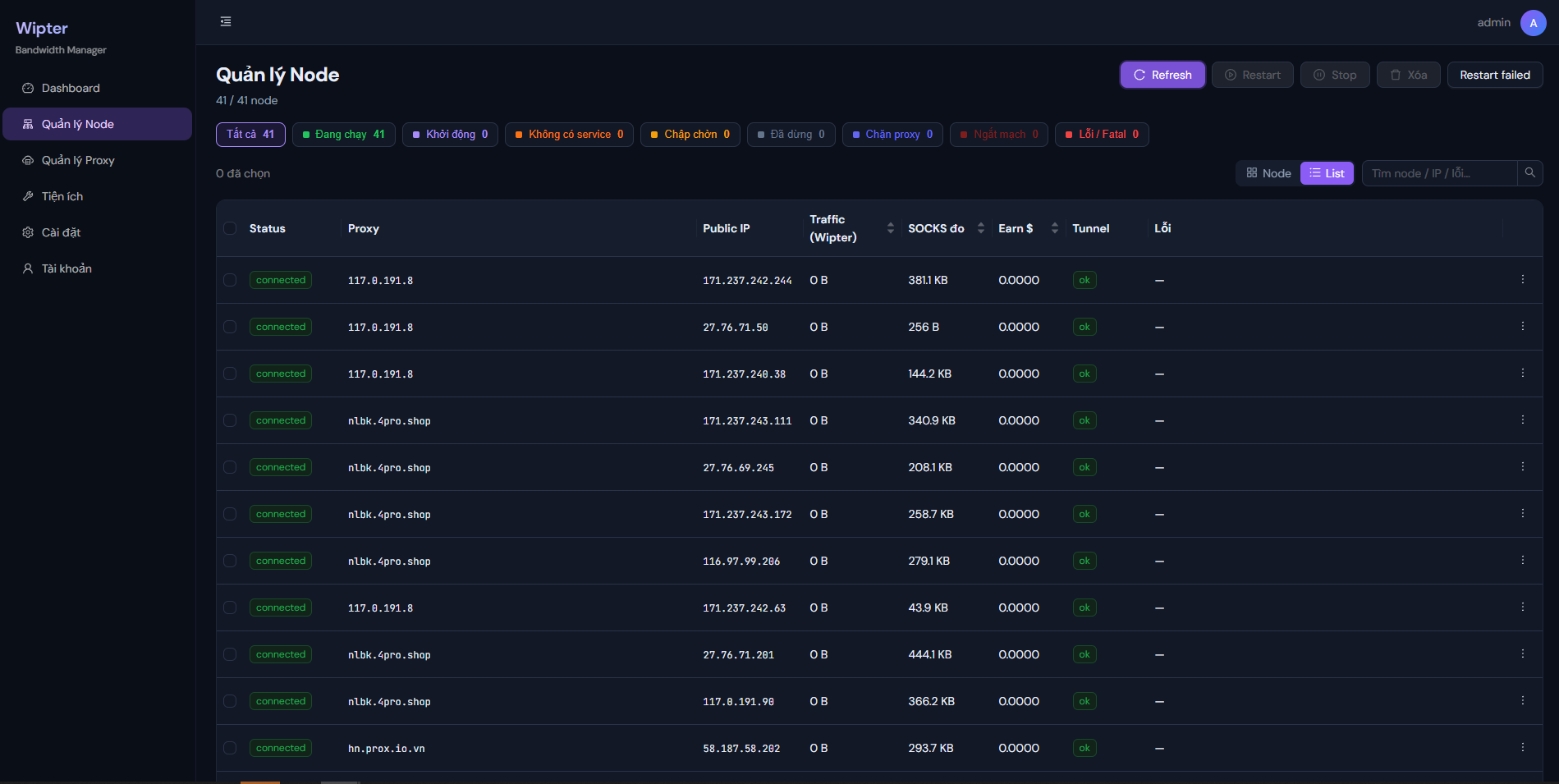Check the row with IP 27.76.71.50
1559x784 pixels.
click(x=230, y=327)
